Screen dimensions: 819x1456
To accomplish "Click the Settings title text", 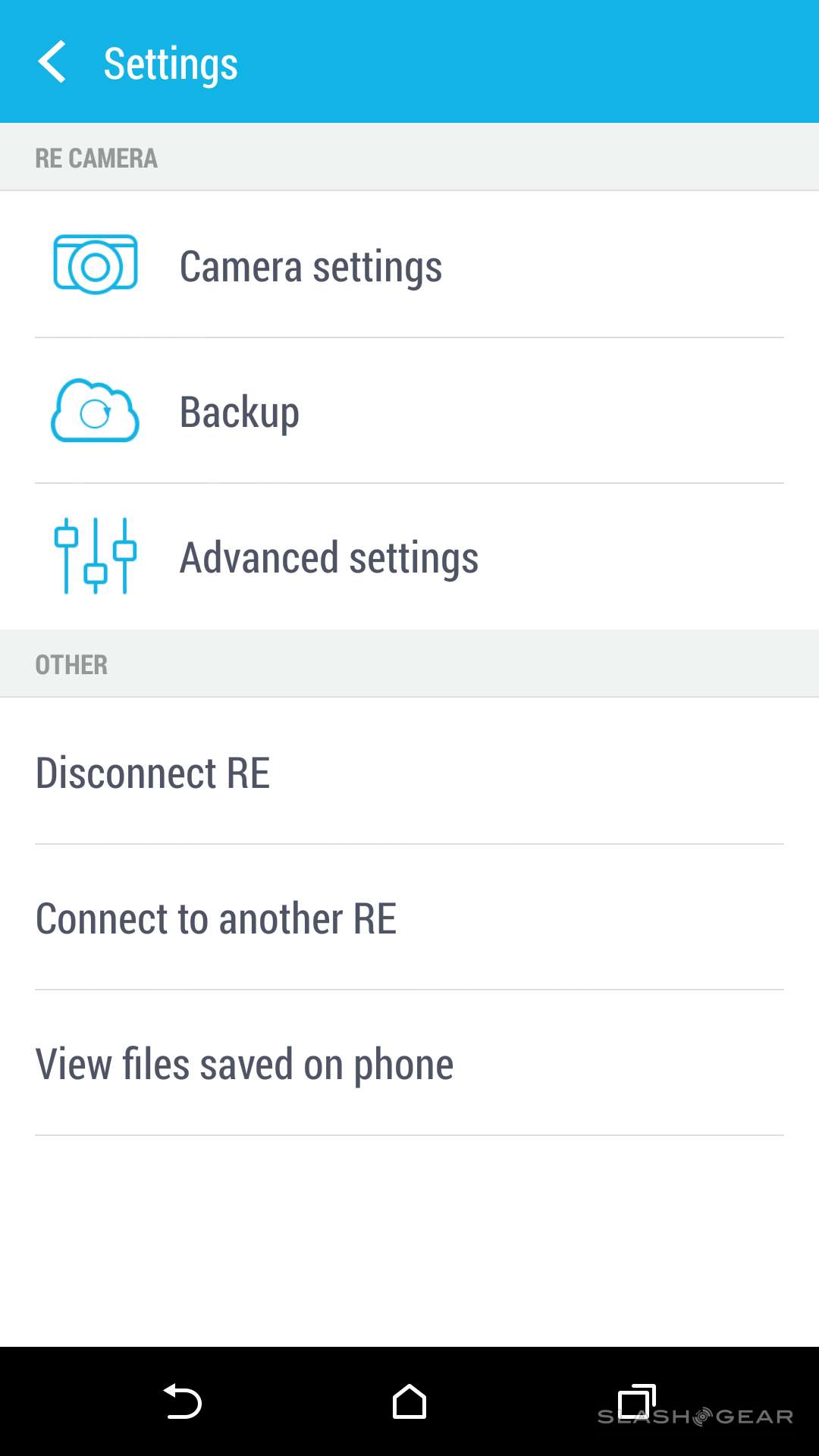I will pos(171,64).
